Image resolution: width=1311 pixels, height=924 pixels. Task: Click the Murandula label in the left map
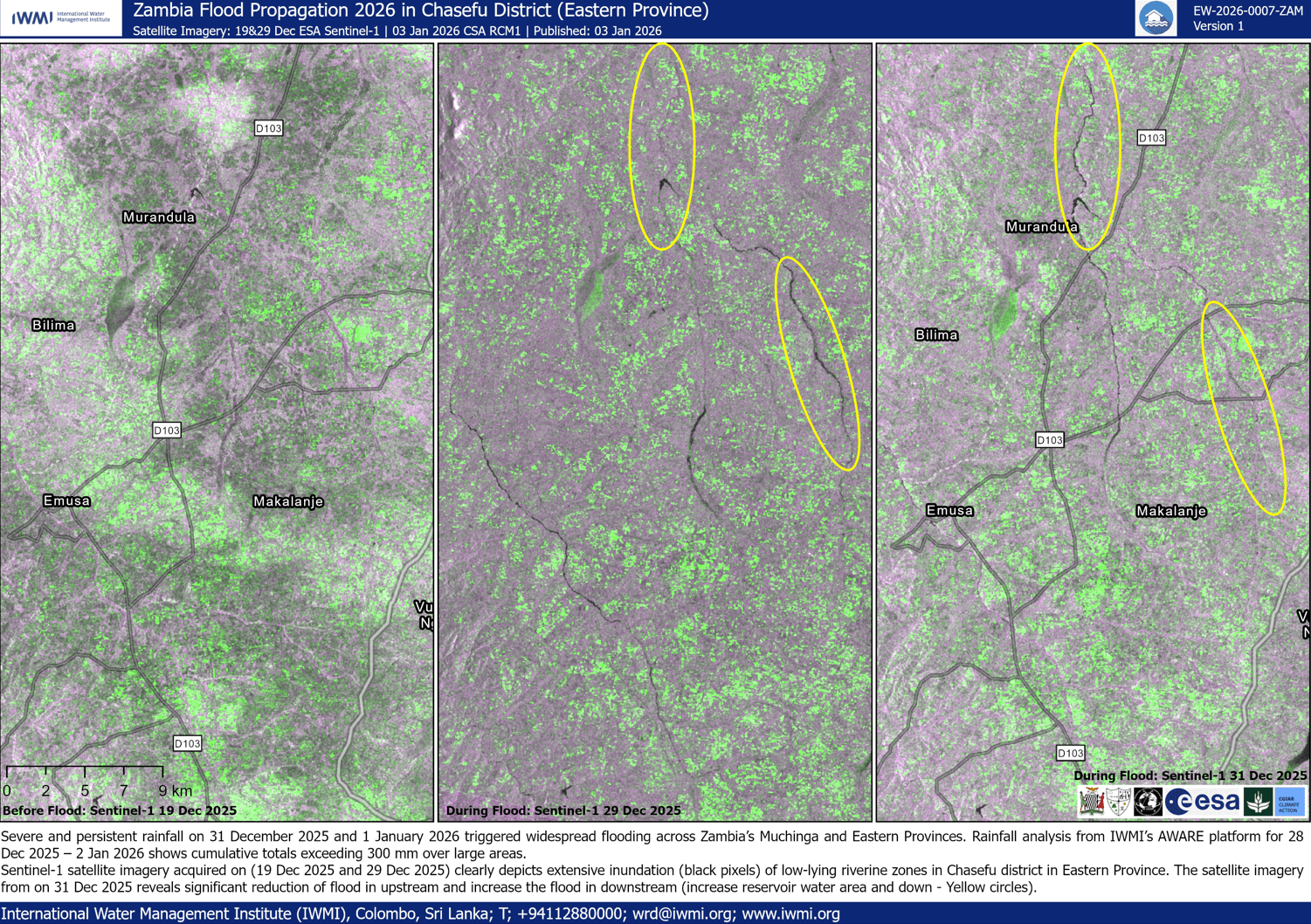[159, 217]
